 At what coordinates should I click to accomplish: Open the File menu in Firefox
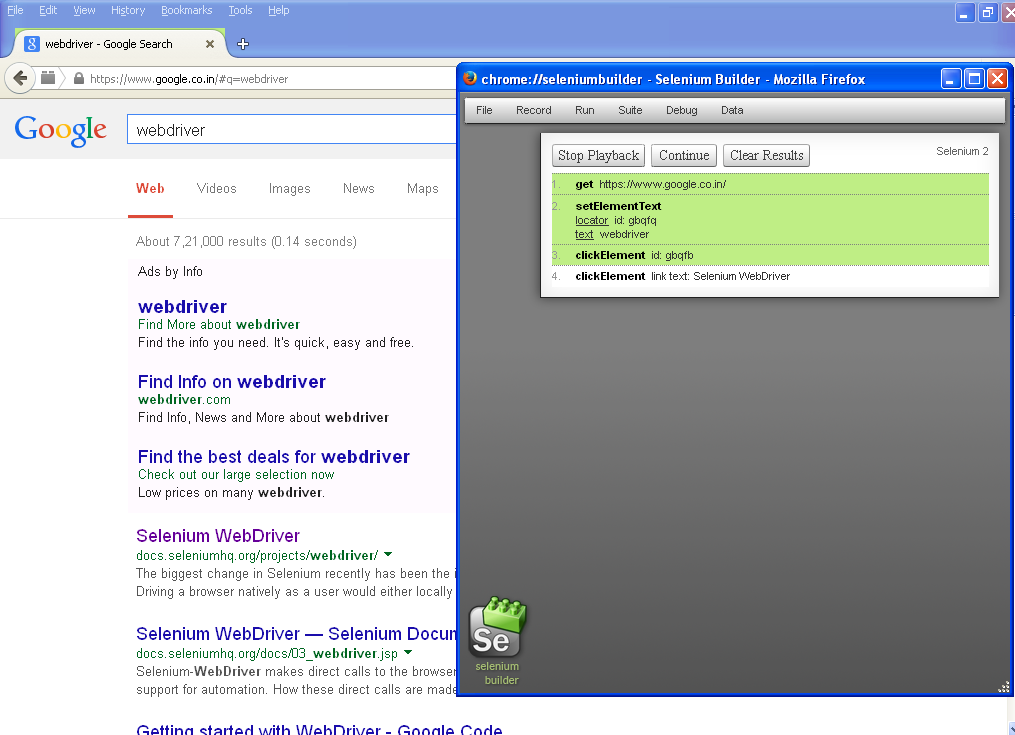15,10
